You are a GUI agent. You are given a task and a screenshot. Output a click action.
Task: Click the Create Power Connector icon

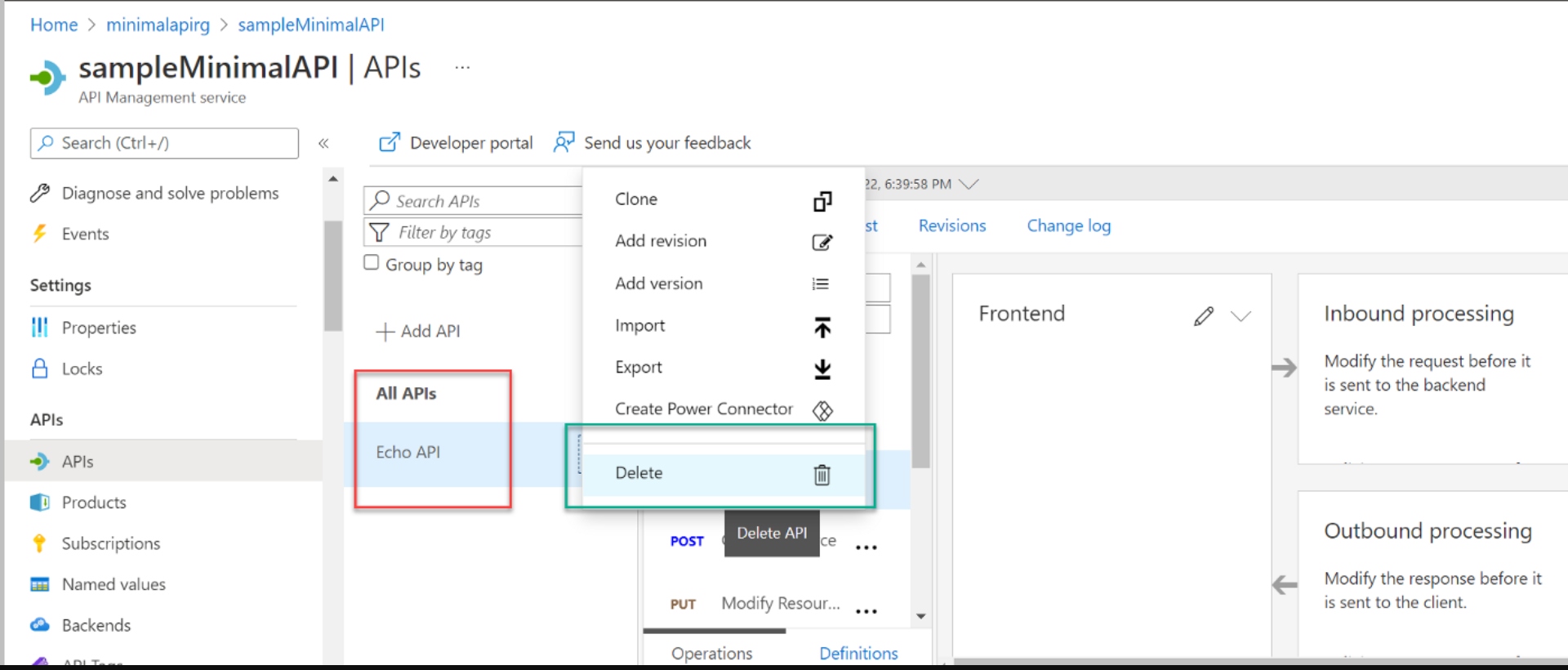[822, 410]
